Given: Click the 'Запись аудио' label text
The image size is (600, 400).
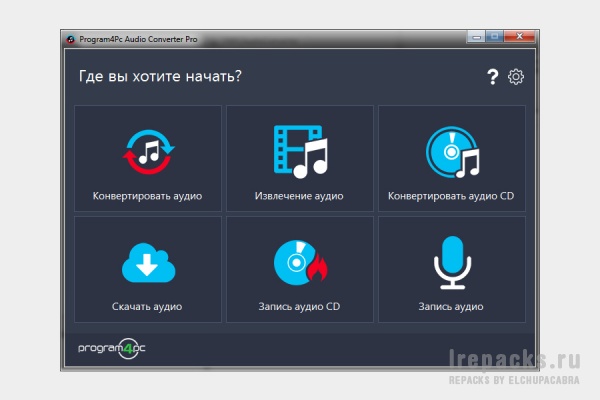Looking at the screenshot, I should click(451, 307).
